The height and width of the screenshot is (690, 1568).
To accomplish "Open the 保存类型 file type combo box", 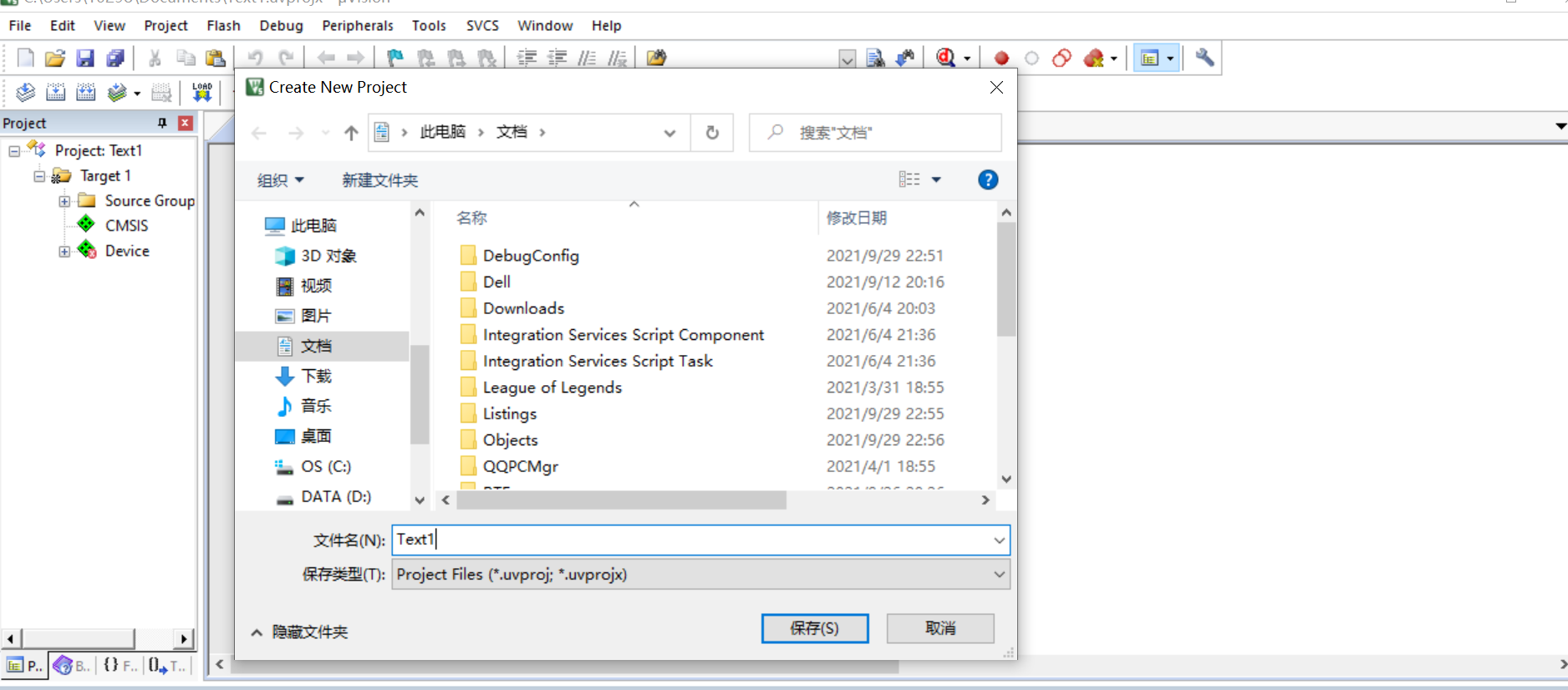I will (x=700, y=574).
